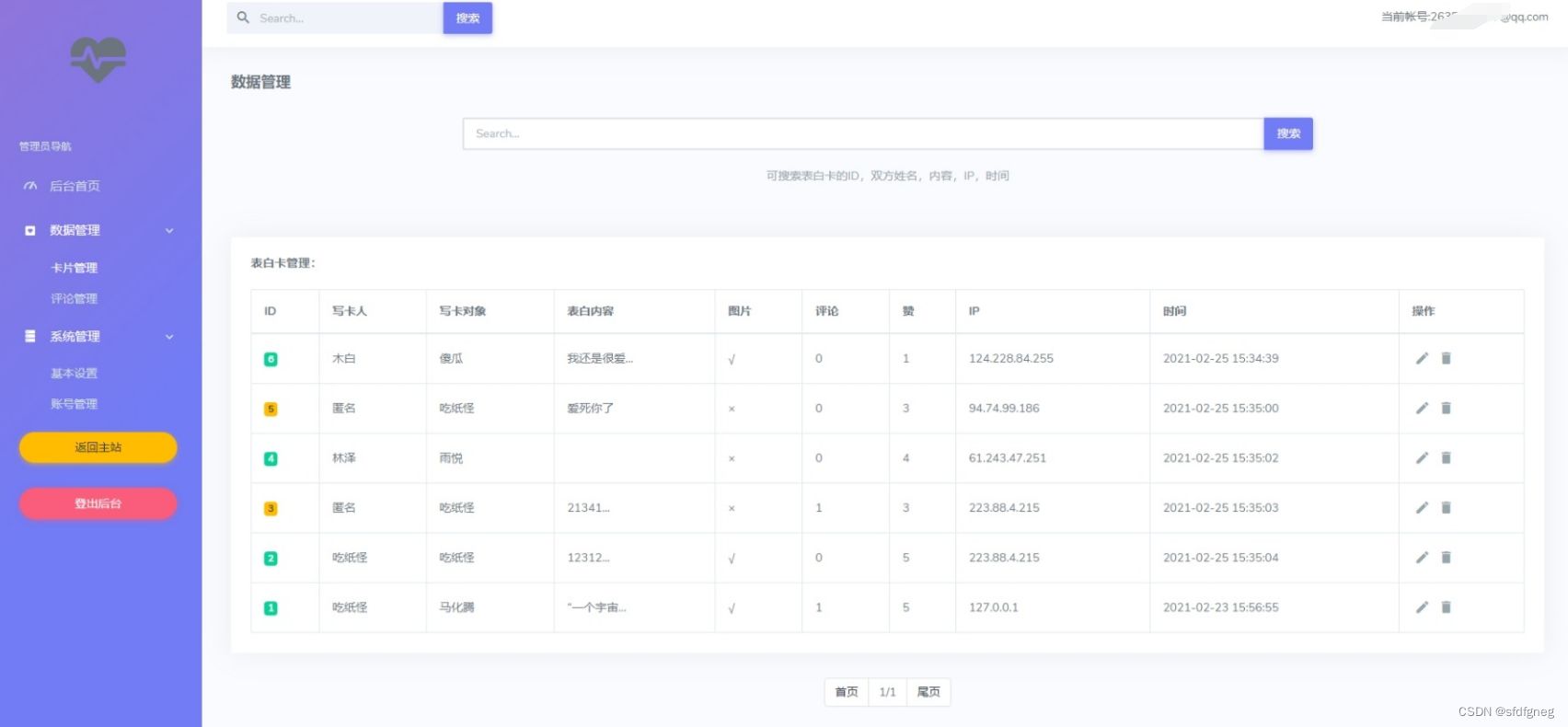Click the red 登出后台 button
The image size is (1568, 727).
[x=98, y=503]
